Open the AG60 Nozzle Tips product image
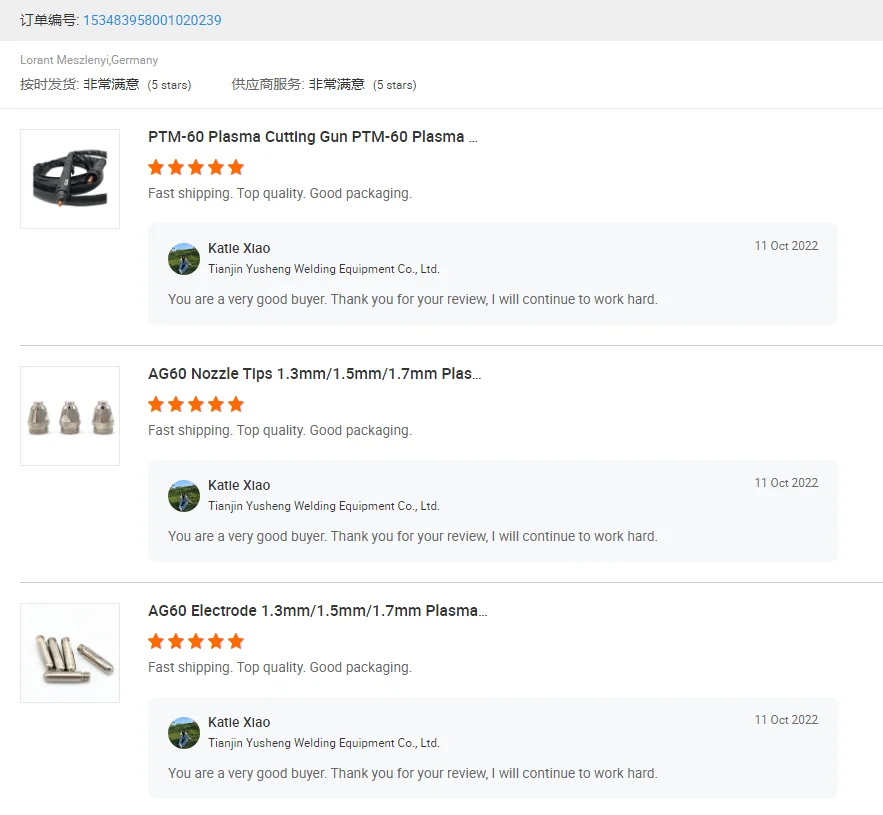Viewport: 883px width, 815px height. click(x=70, y=416)
